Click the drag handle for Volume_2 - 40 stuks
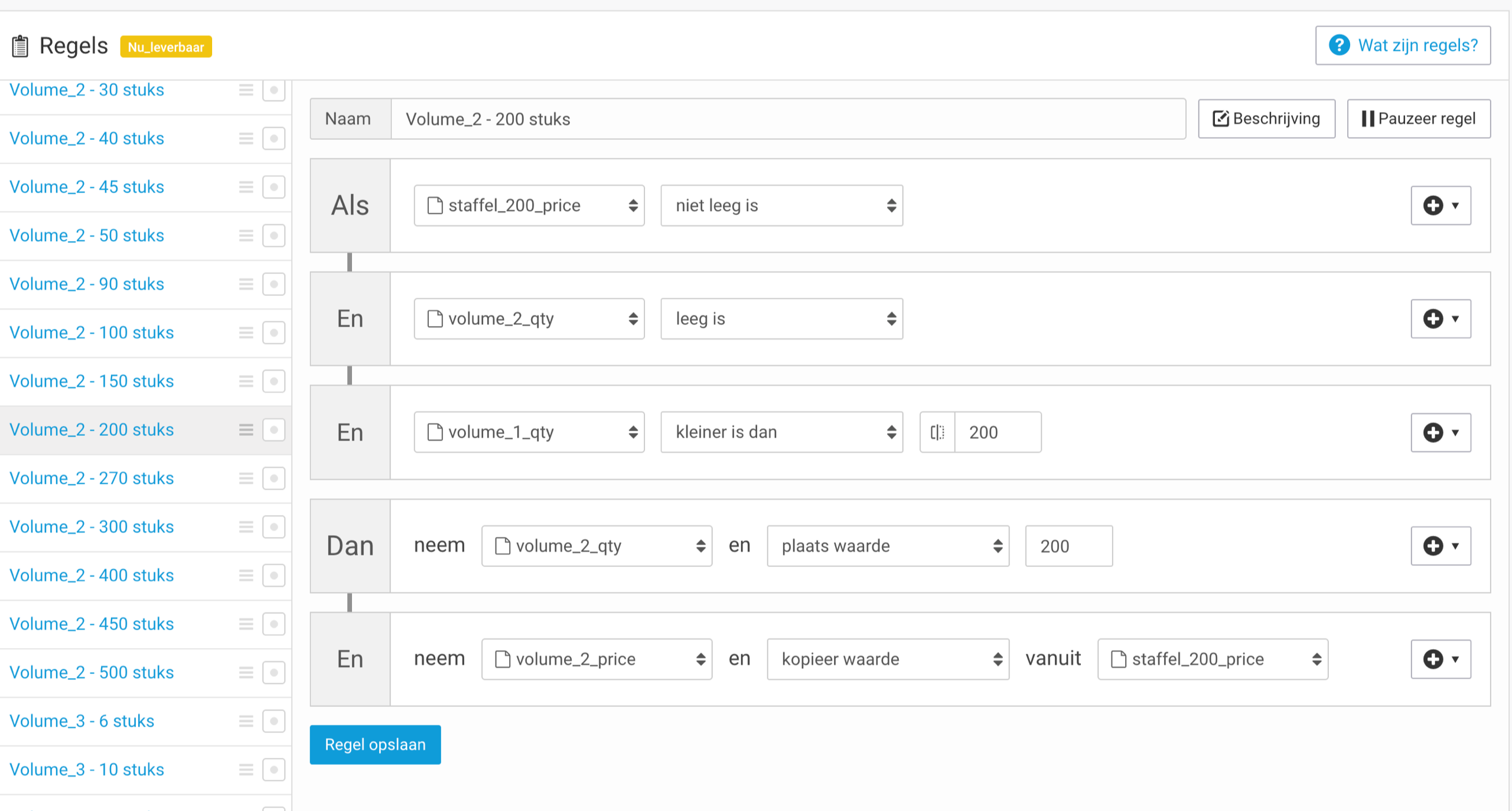The image size is (1512, 811). click(246, 138)
